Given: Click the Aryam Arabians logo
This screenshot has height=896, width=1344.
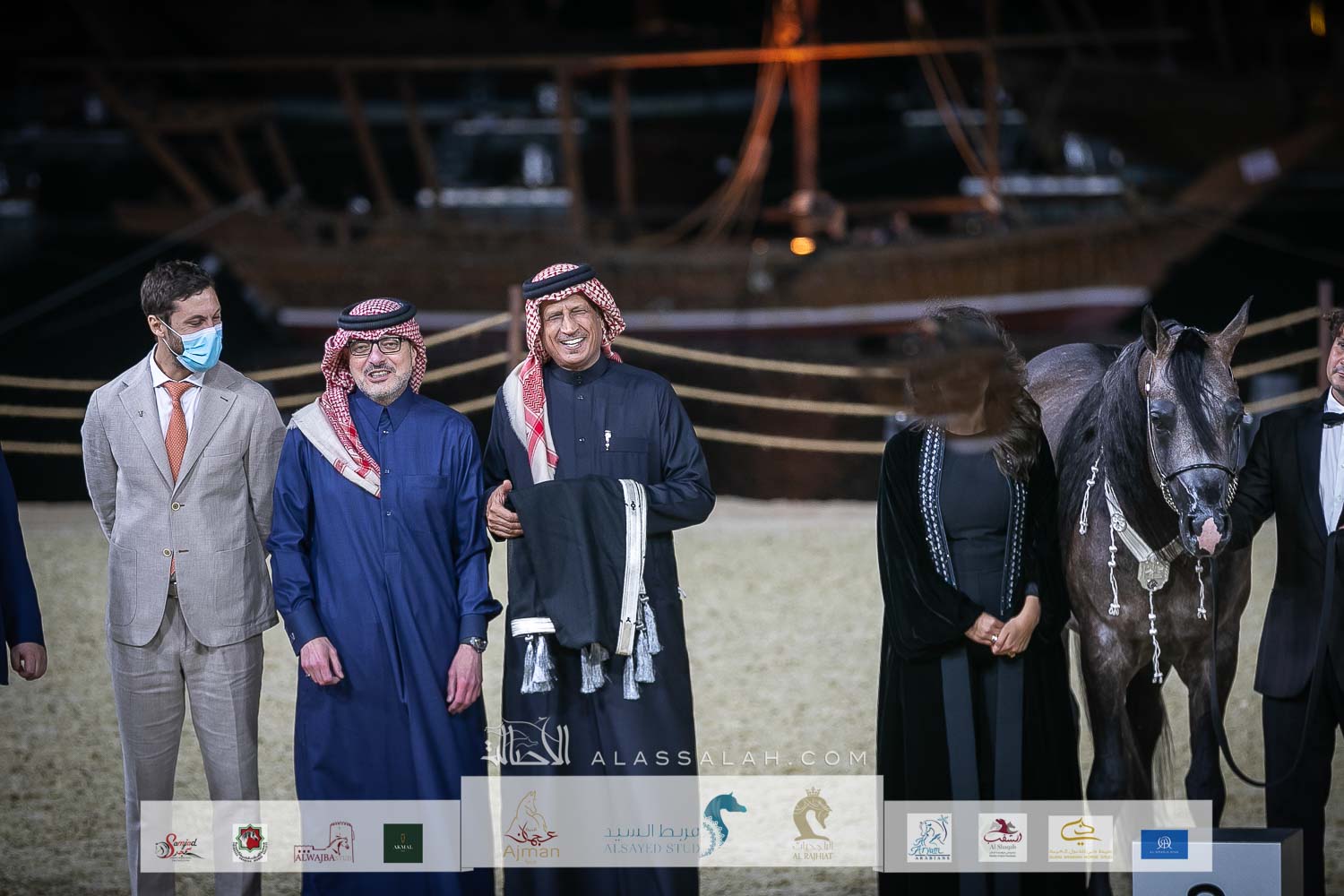Looking at the screenshot, I should [928, 839].
